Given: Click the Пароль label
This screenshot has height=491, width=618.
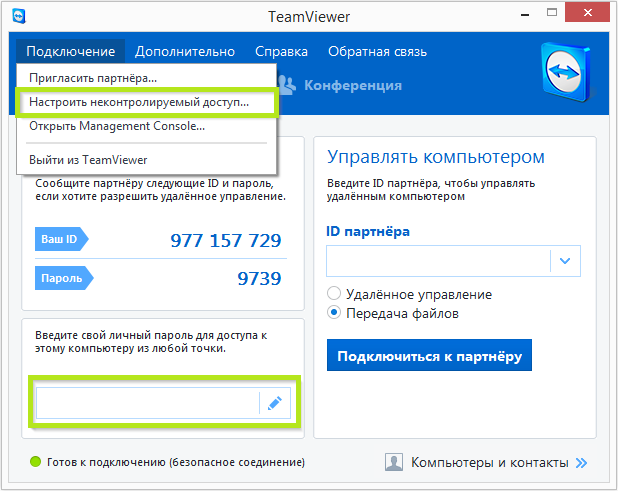Looking at the screenshot, I should [x=64, y=278].
